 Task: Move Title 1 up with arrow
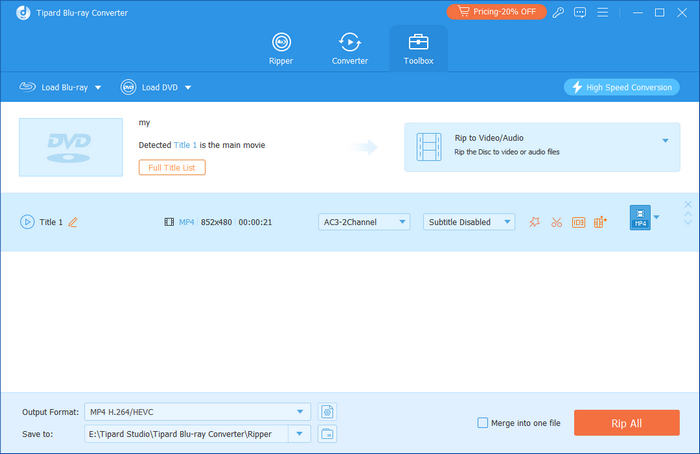(688, 215)
